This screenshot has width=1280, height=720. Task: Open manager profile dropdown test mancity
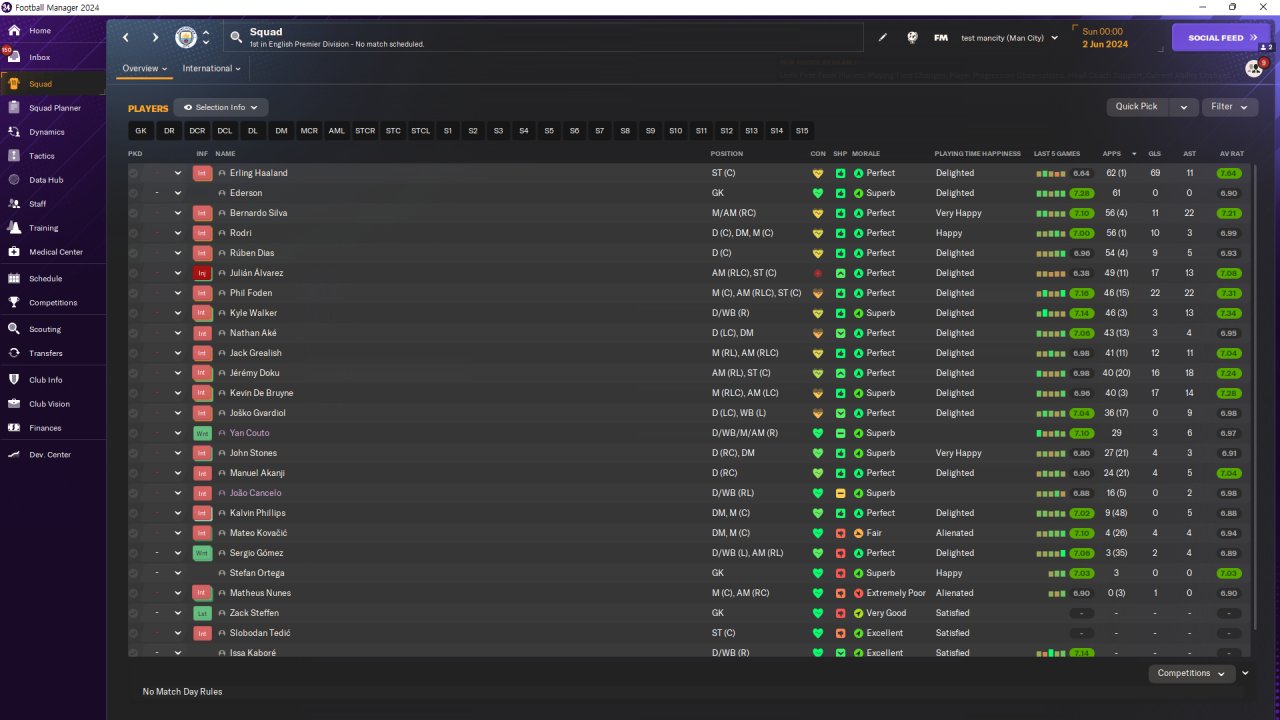pyautogui.click(x=1009, y=38)
